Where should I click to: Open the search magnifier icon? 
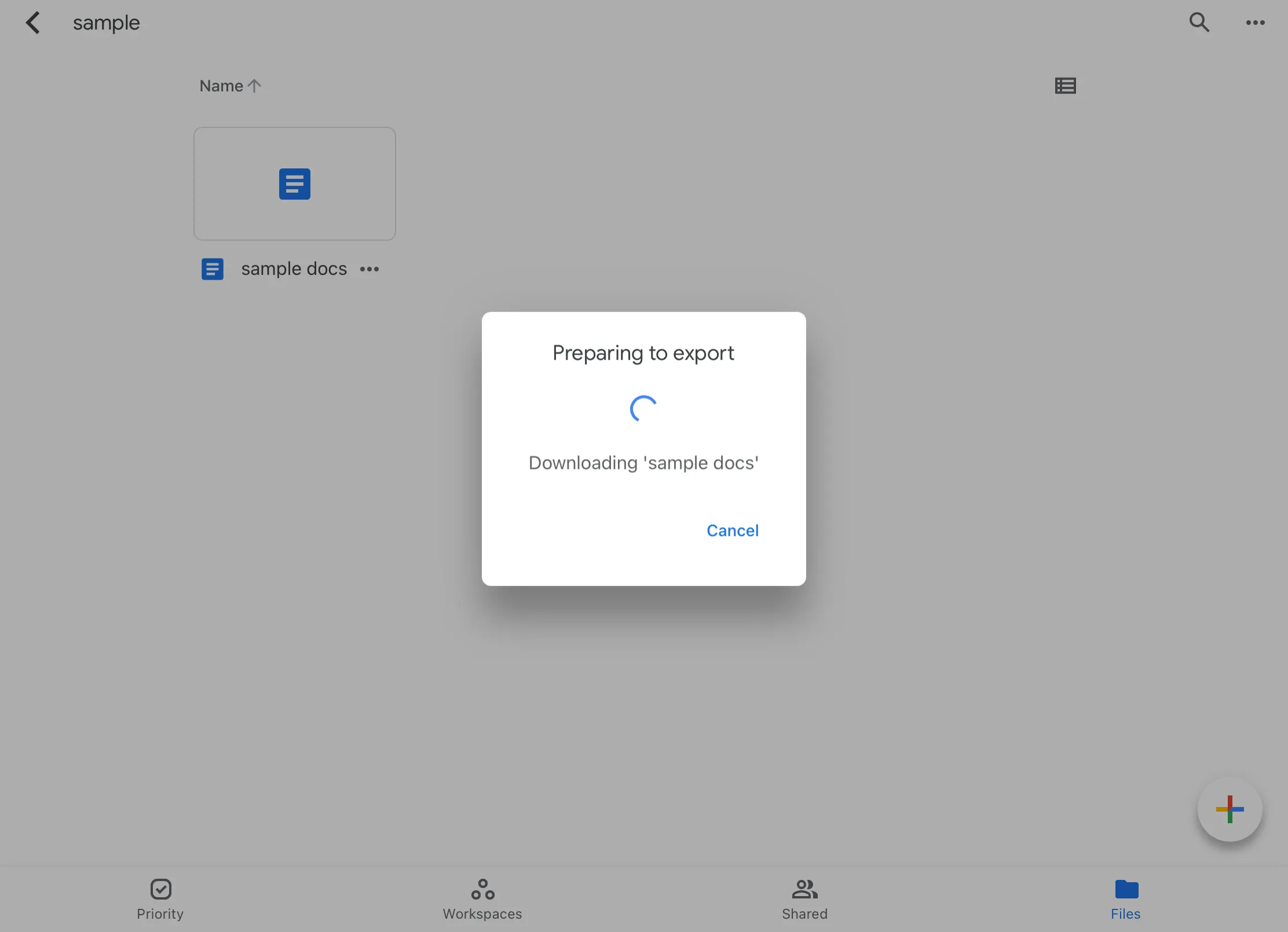[1199, 23]
